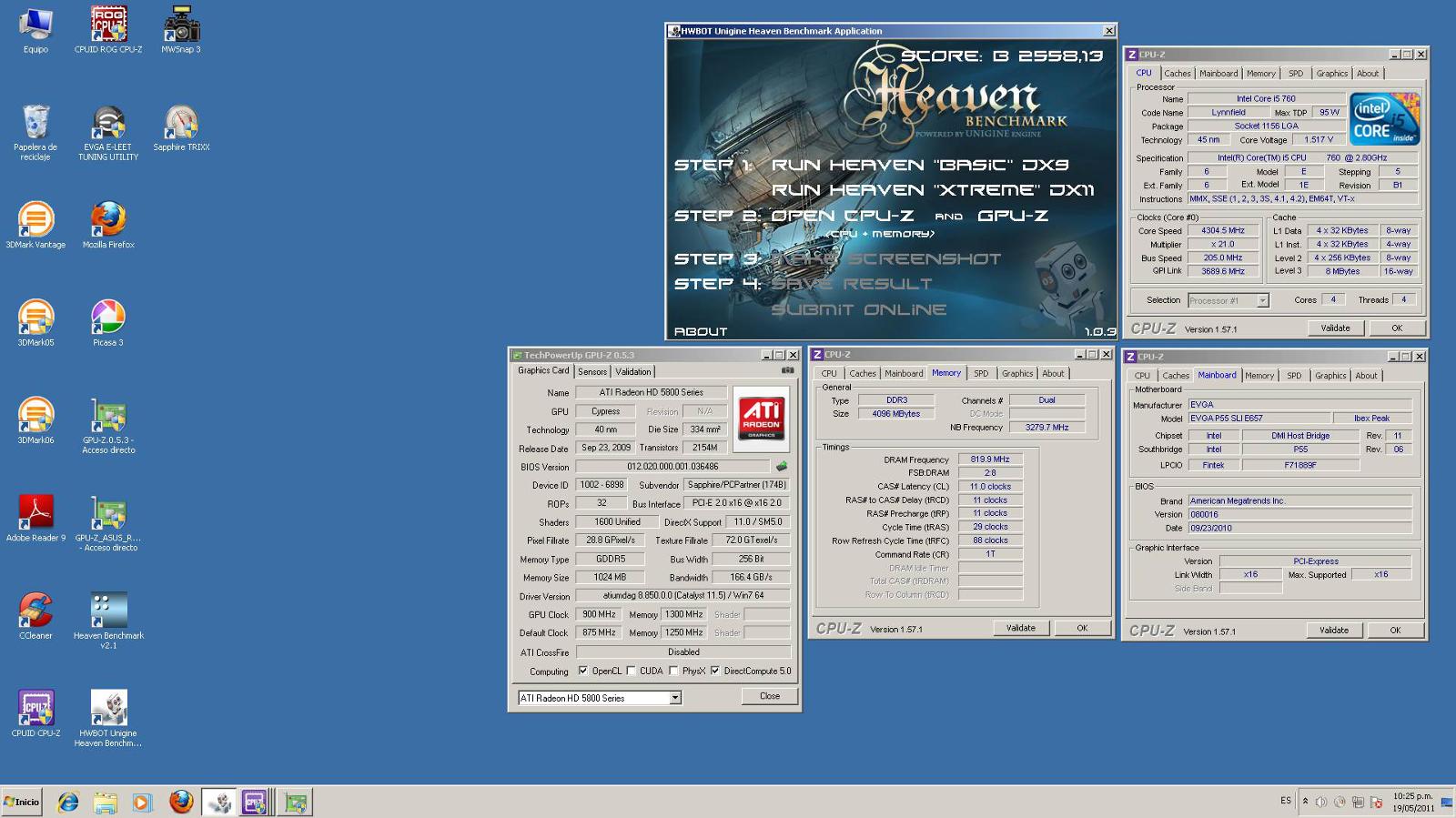Open CPUID CPU-Z desktop shortcut
This screenshot has width=1456, height=818.
[x=35, y=713]
